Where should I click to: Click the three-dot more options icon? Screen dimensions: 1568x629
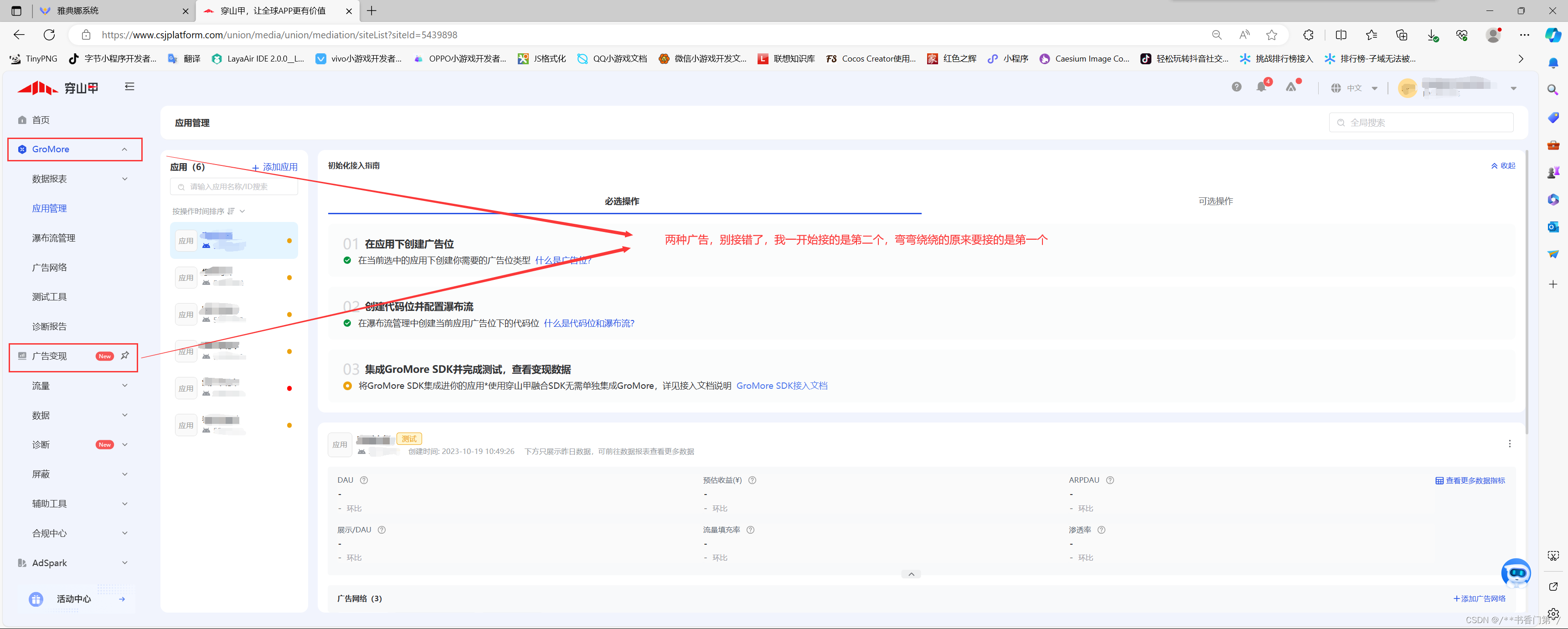(1510, 444)
